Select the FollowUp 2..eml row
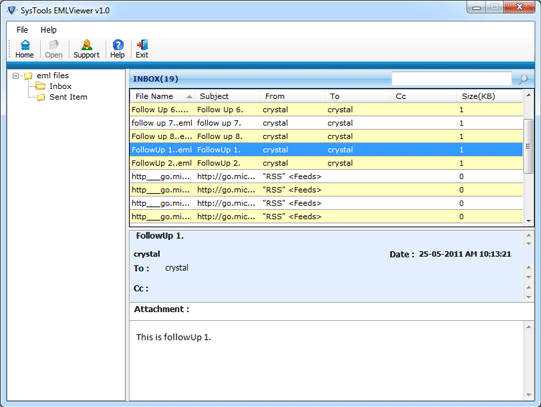 [326, 163]
